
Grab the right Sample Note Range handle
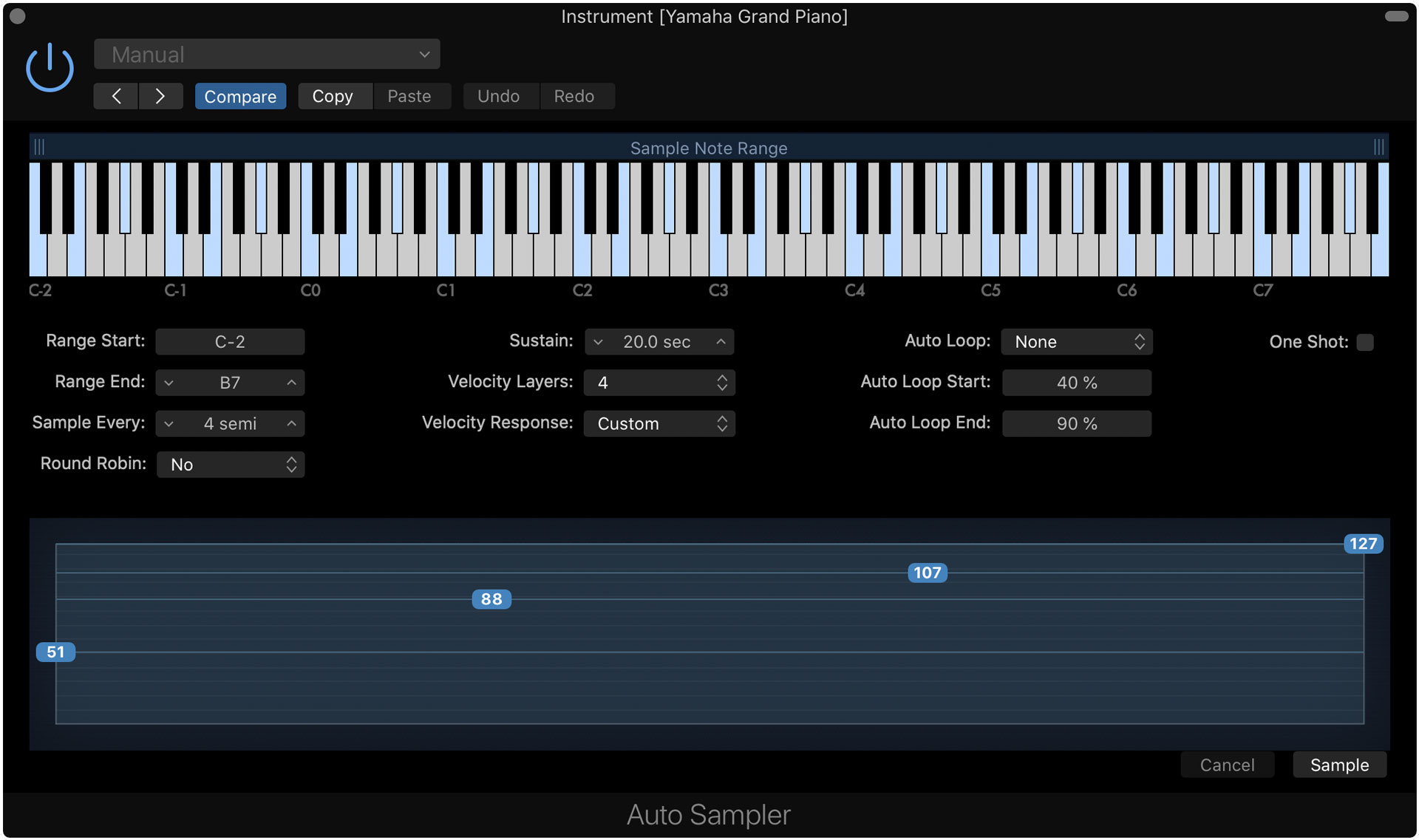[1379, 147]
